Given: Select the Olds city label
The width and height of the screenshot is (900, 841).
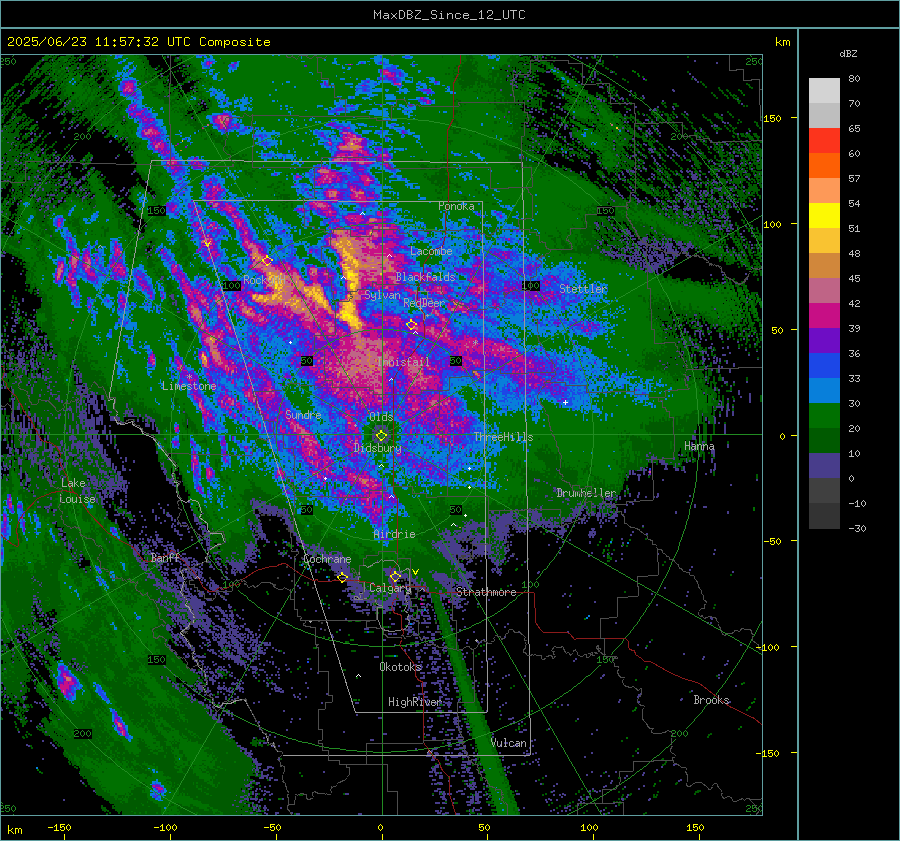Looking at the screenshot, I should (381, 416).
